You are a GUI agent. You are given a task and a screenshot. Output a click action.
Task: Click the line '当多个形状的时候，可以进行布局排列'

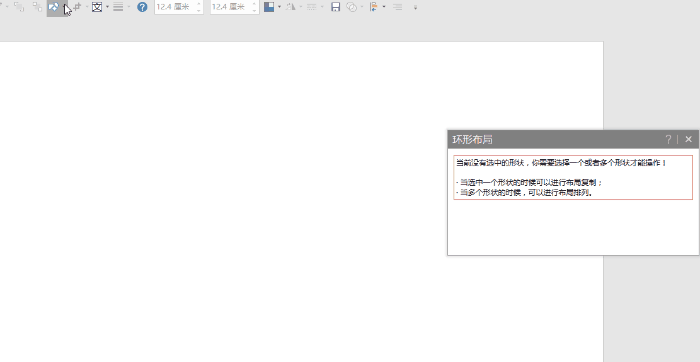pyautogui.click(x=526, y=193)
